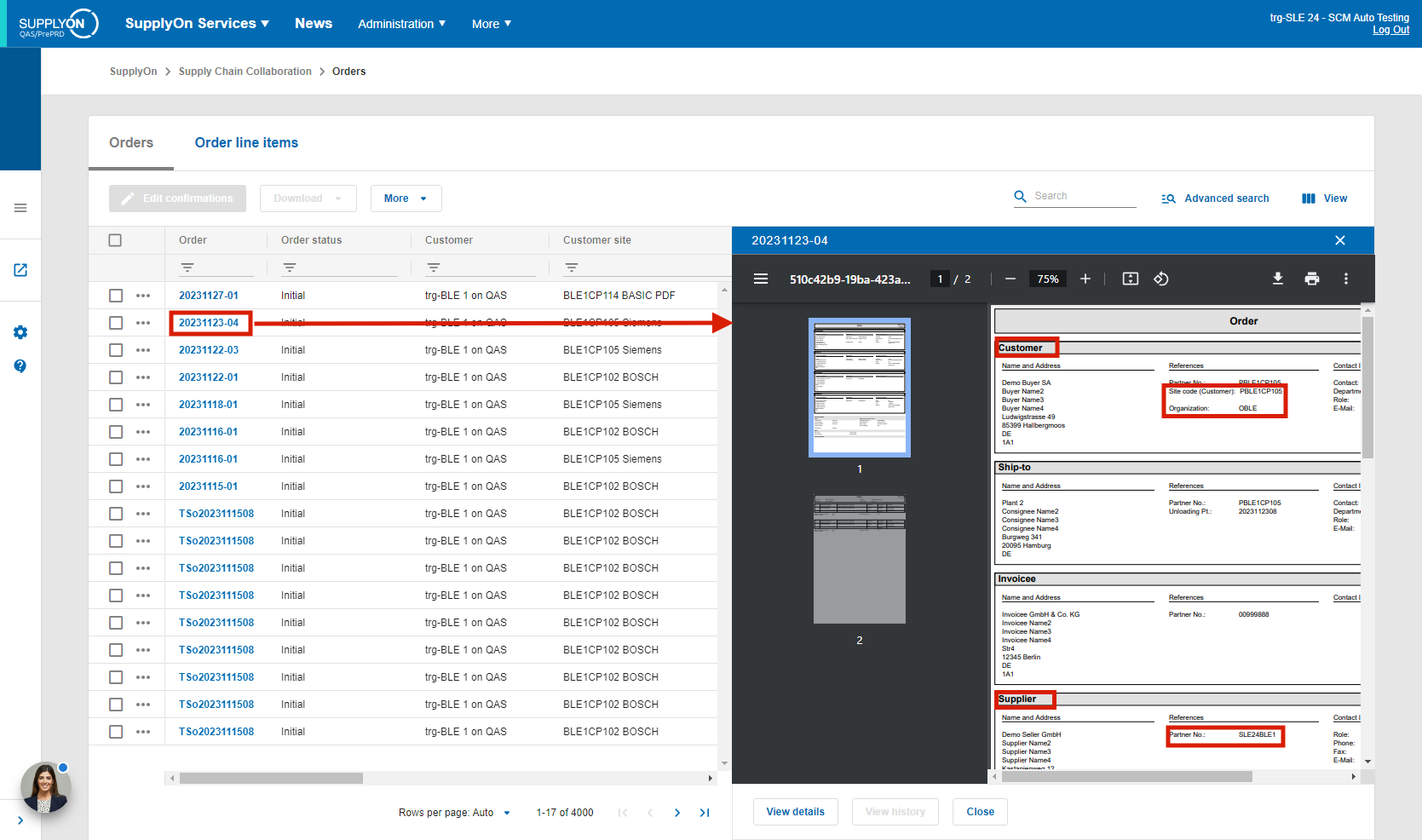Expand the Administration menu
Image resolution: width=1422 pixels, height=840 pixels.
[401, 24]
